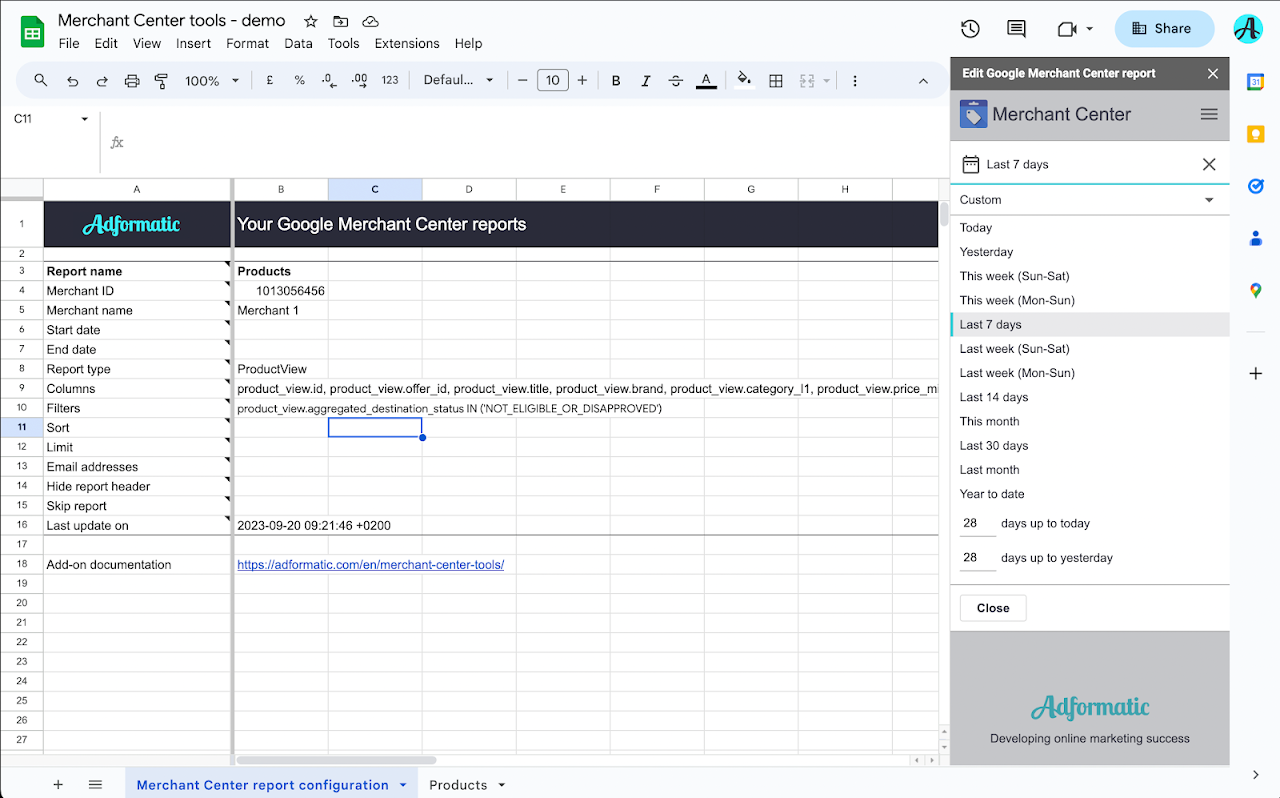Open Google Keep in side panel
The image size is (1280, 798).
[1255, 134]
